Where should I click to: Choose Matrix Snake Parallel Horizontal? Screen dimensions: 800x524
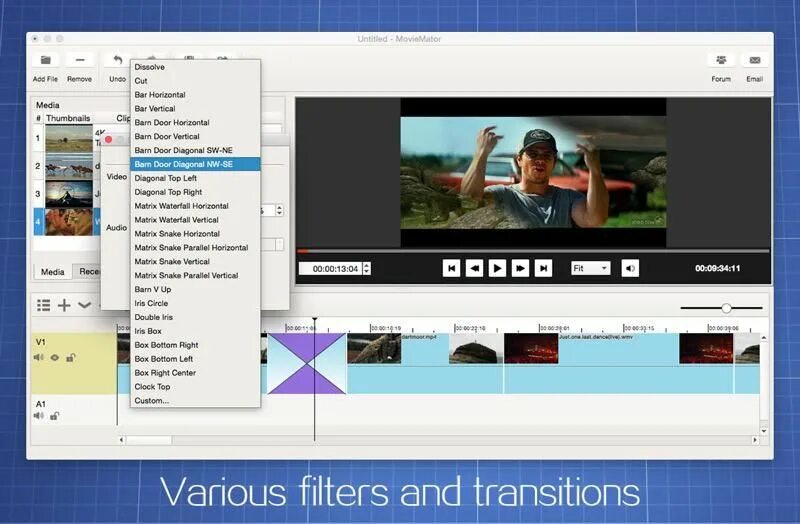pyautogui.click(x=195, y=247)
